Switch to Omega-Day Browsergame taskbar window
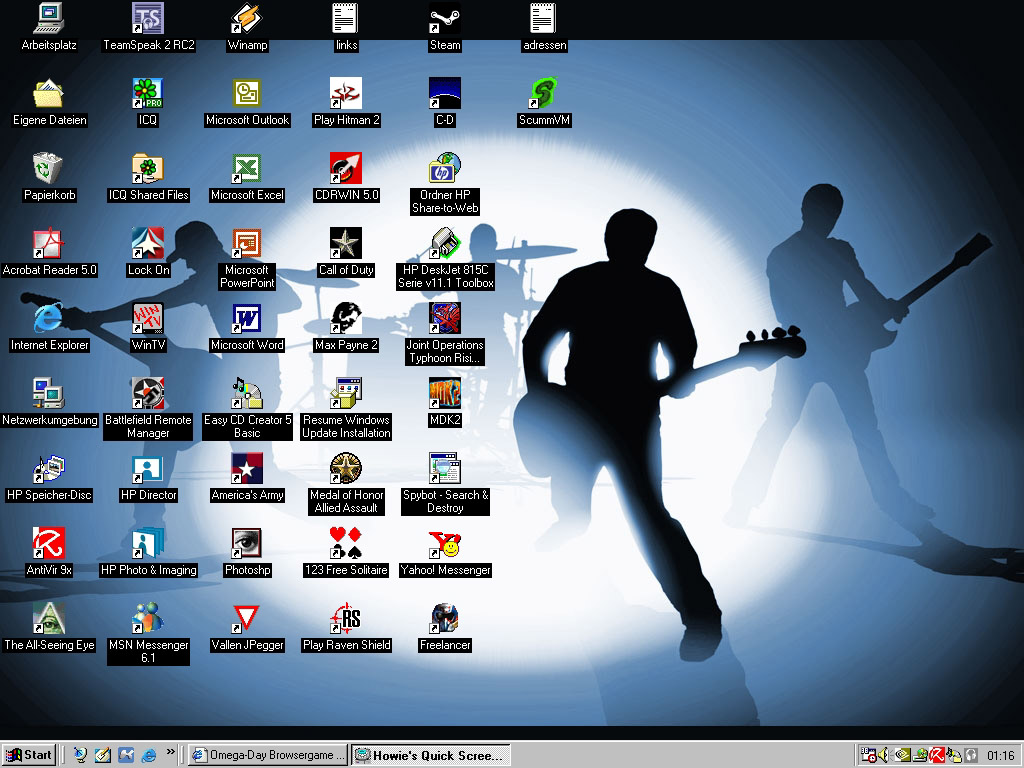The width and height of the screenshot is (1024, 768). coord(268,755)
